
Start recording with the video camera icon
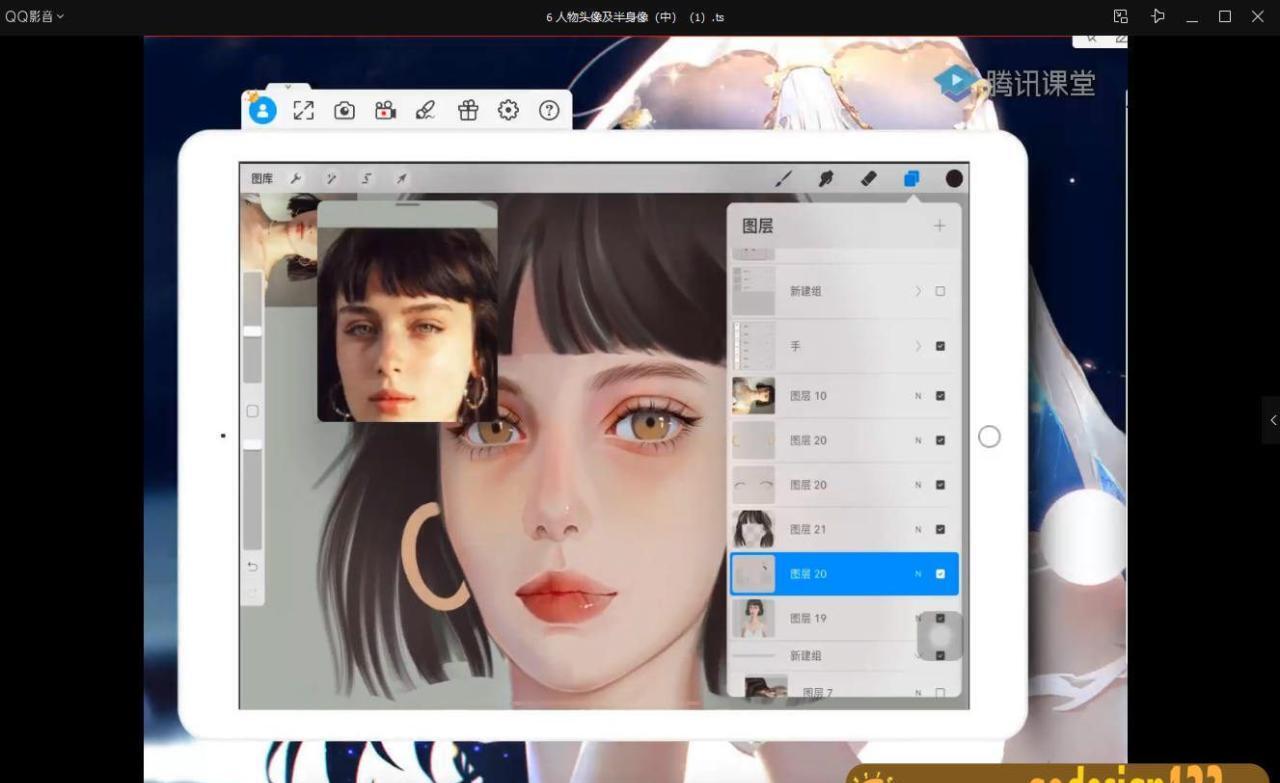(x=385, y=111)
